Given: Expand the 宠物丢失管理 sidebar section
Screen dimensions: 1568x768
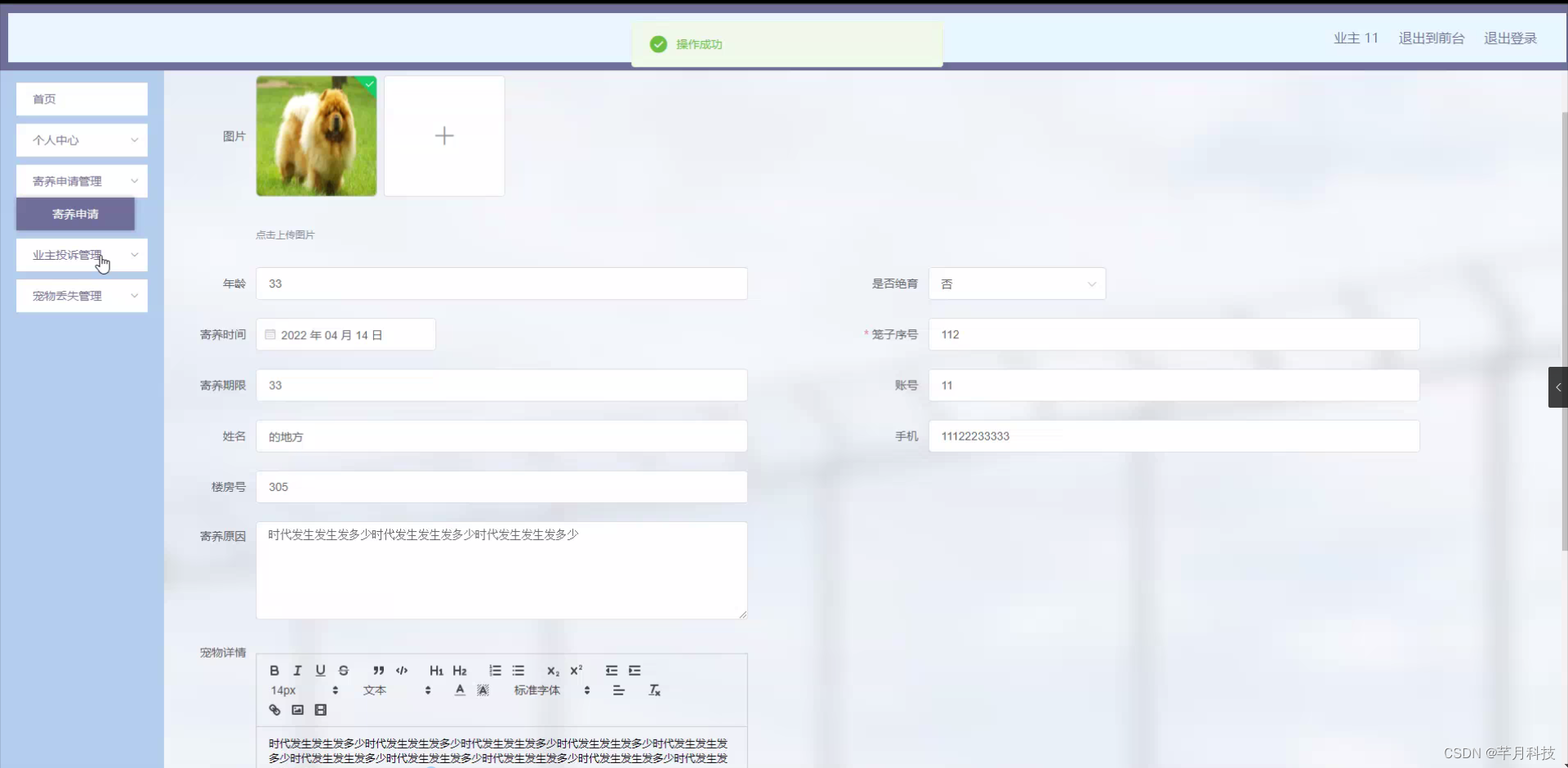Looking at the screenshot, I should click(81, 295).
